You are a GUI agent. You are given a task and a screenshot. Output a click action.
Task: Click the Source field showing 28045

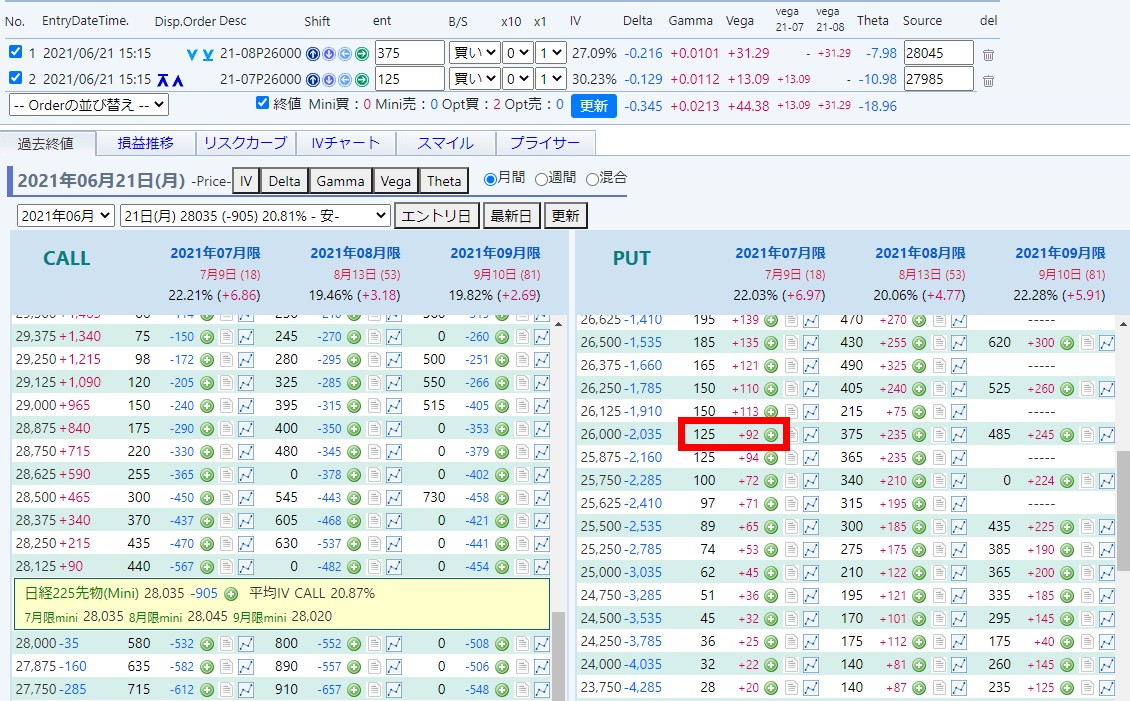point(939,53)
